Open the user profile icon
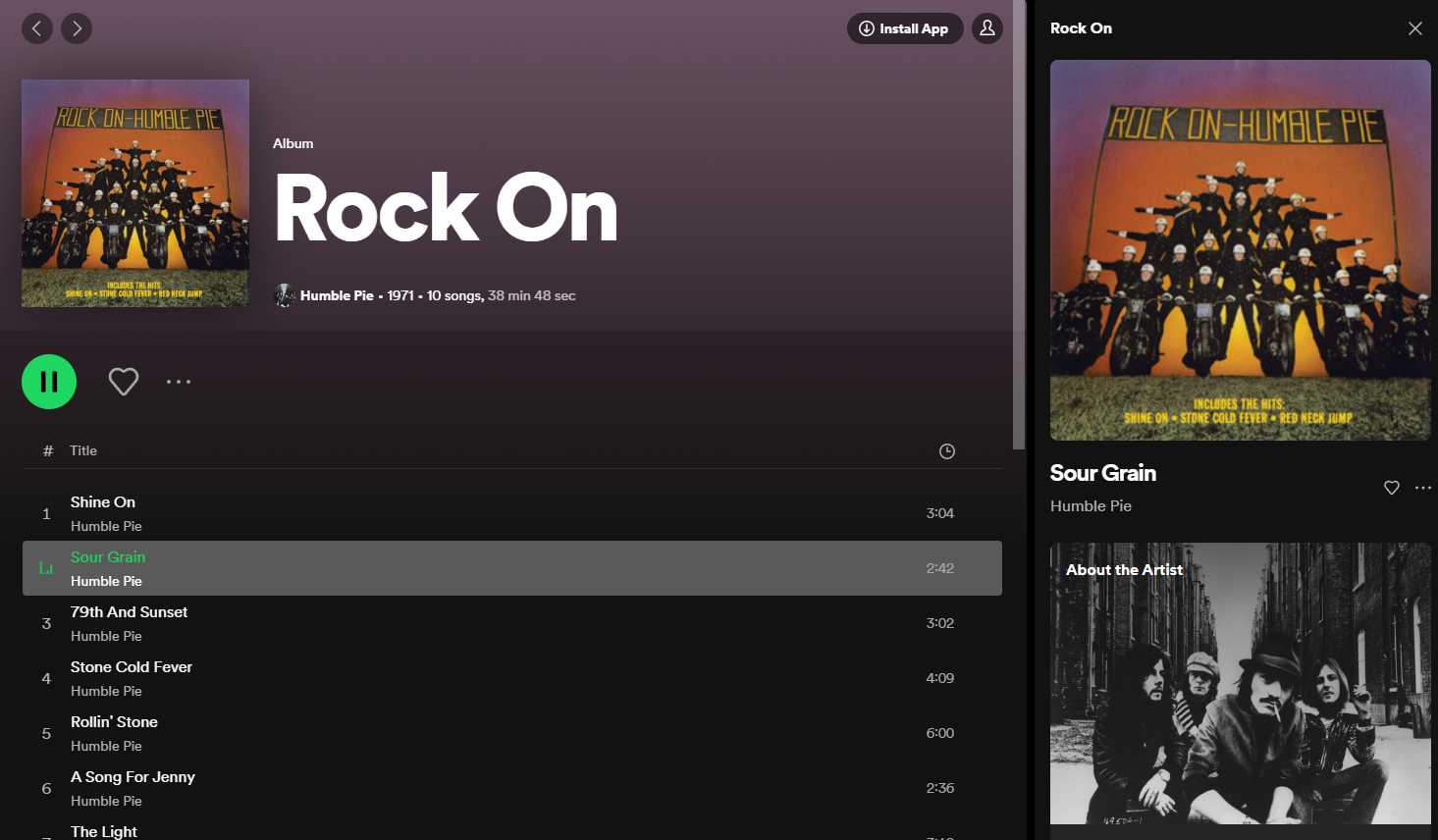The width and height of the screenshot is (1438, 840). click(x=987, y=28)
